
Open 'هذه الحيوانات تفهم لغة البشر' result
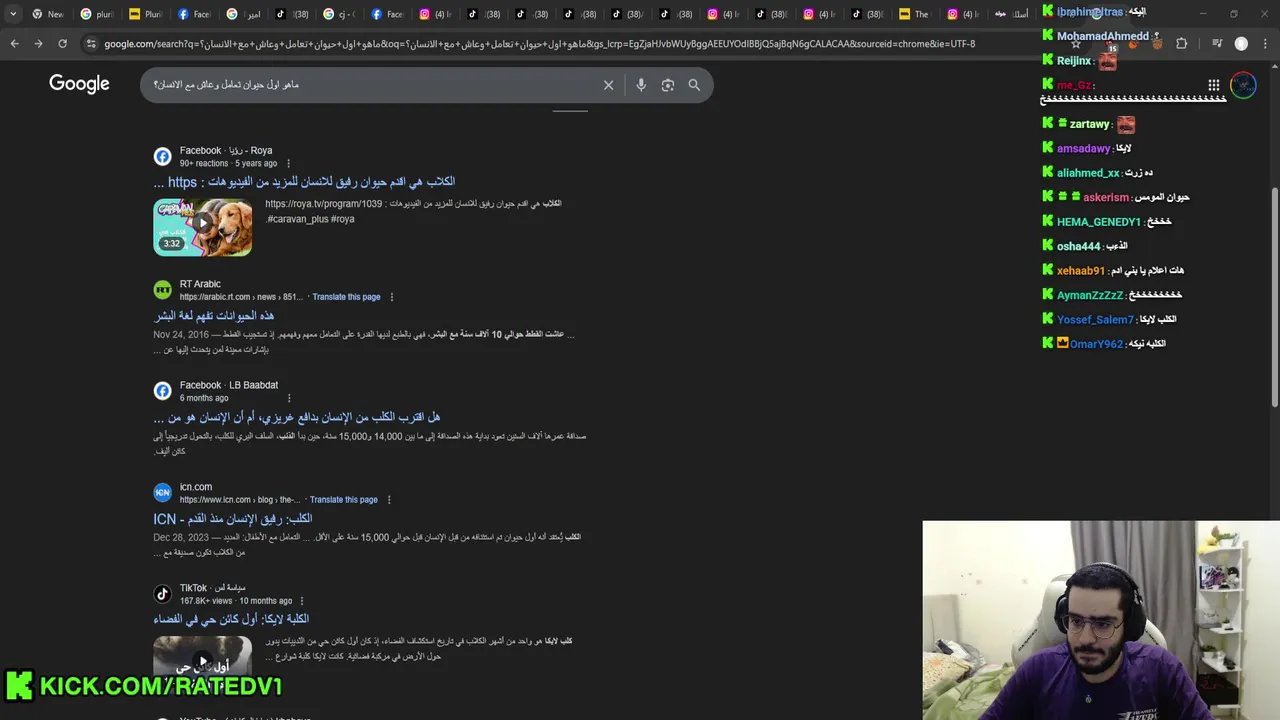(x=214, y=316)
